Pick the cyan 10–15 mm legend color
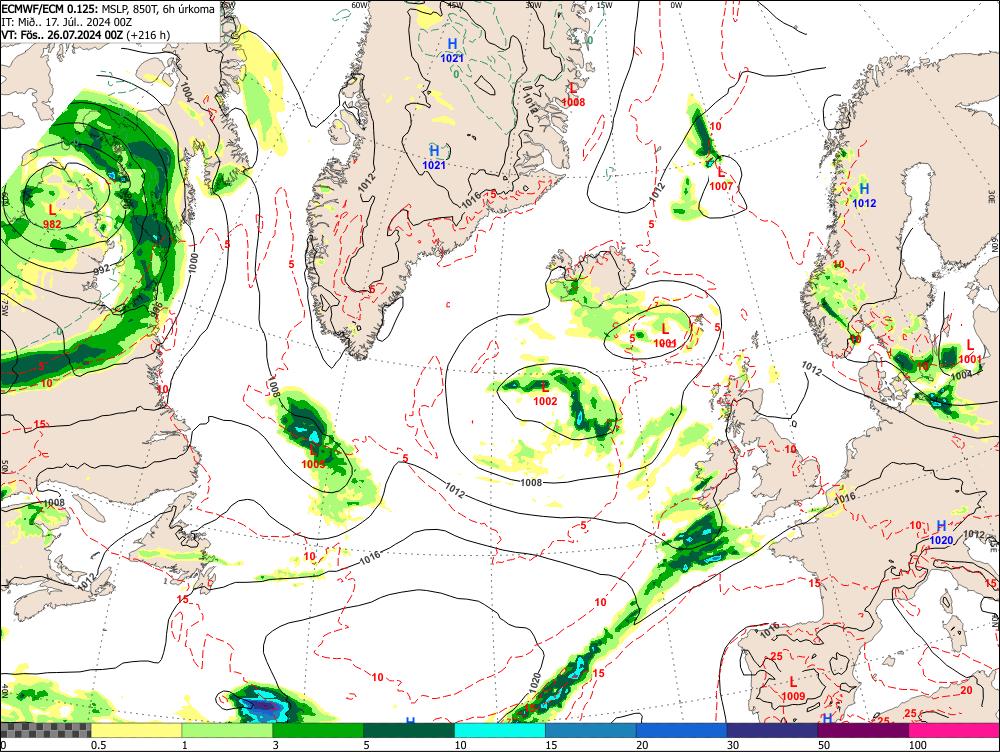The width and height of the screenshot is (1000, 752). (x=499, y=730)
